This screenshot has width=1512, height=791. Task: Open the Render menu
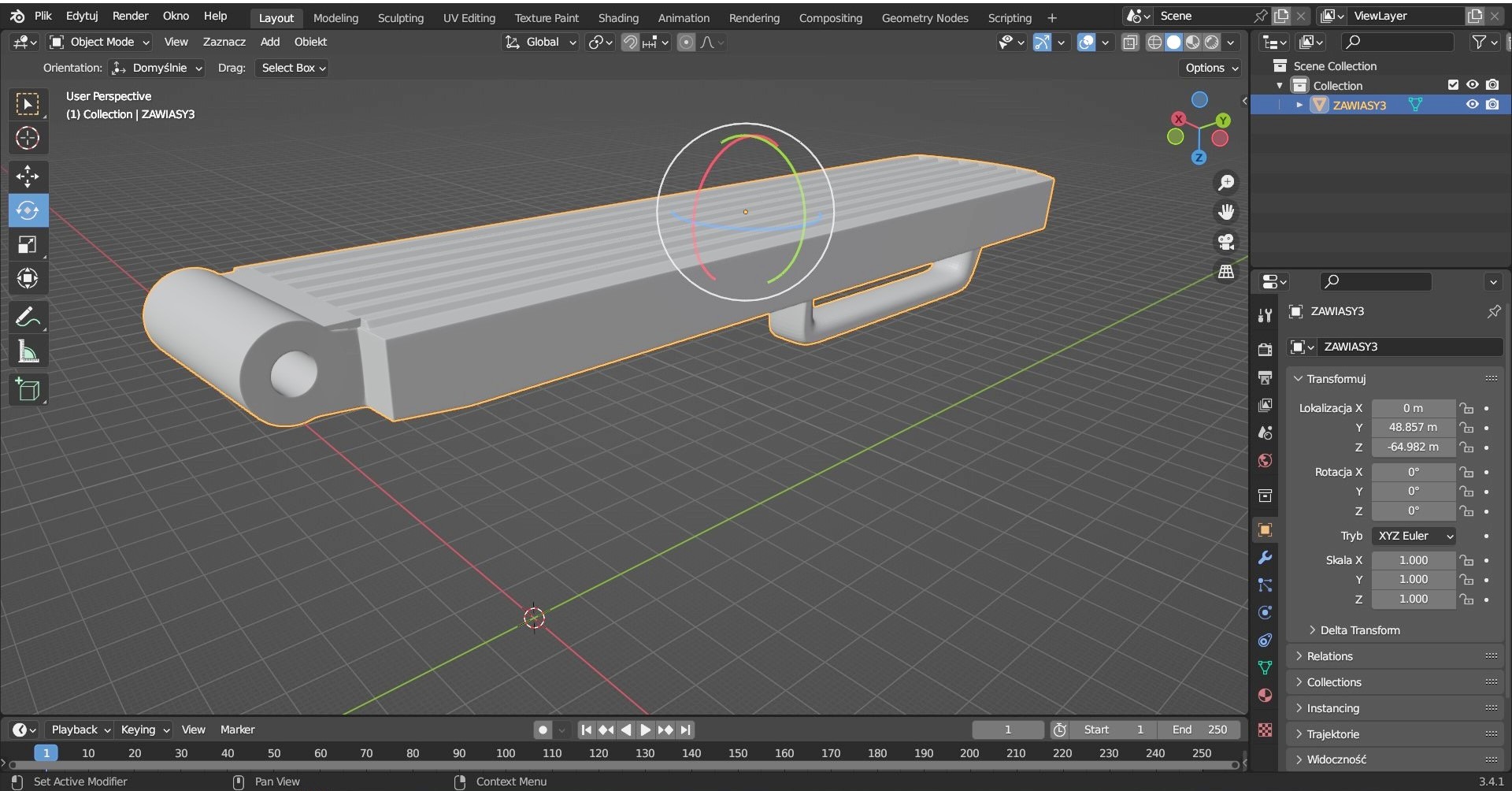pyautogui.click(x=130, y=16)
